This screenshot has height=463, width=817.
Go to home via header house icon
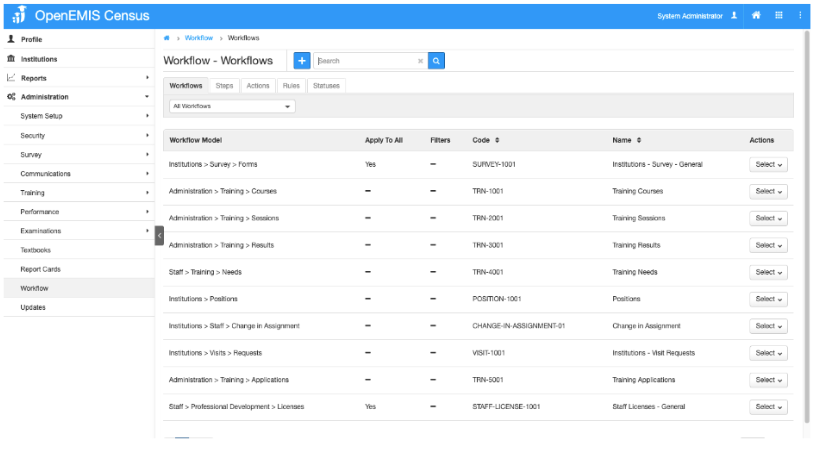(x=756, y=16)
